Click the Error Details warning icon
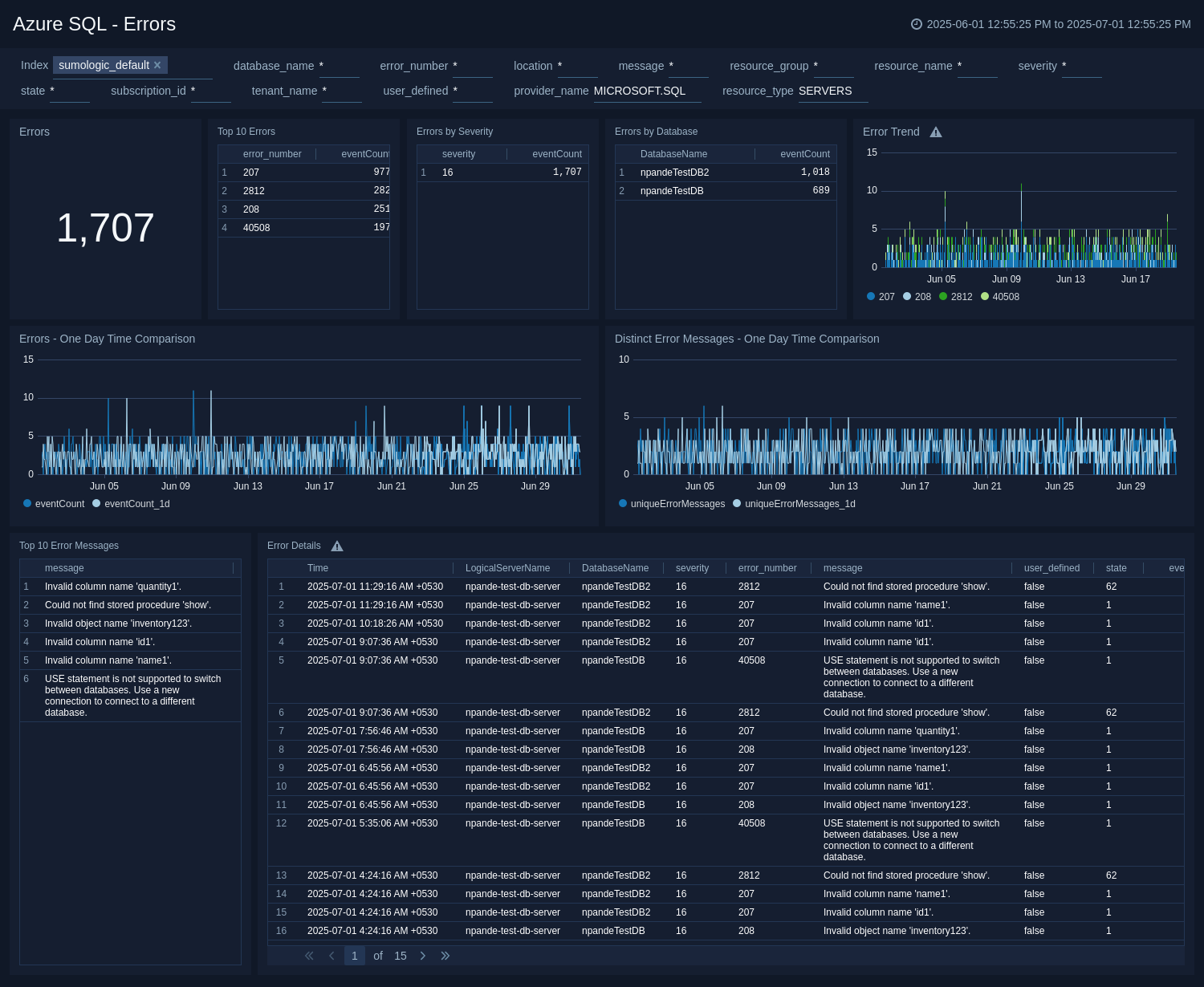The image size is (1204, 987). (x=337, y=546)
